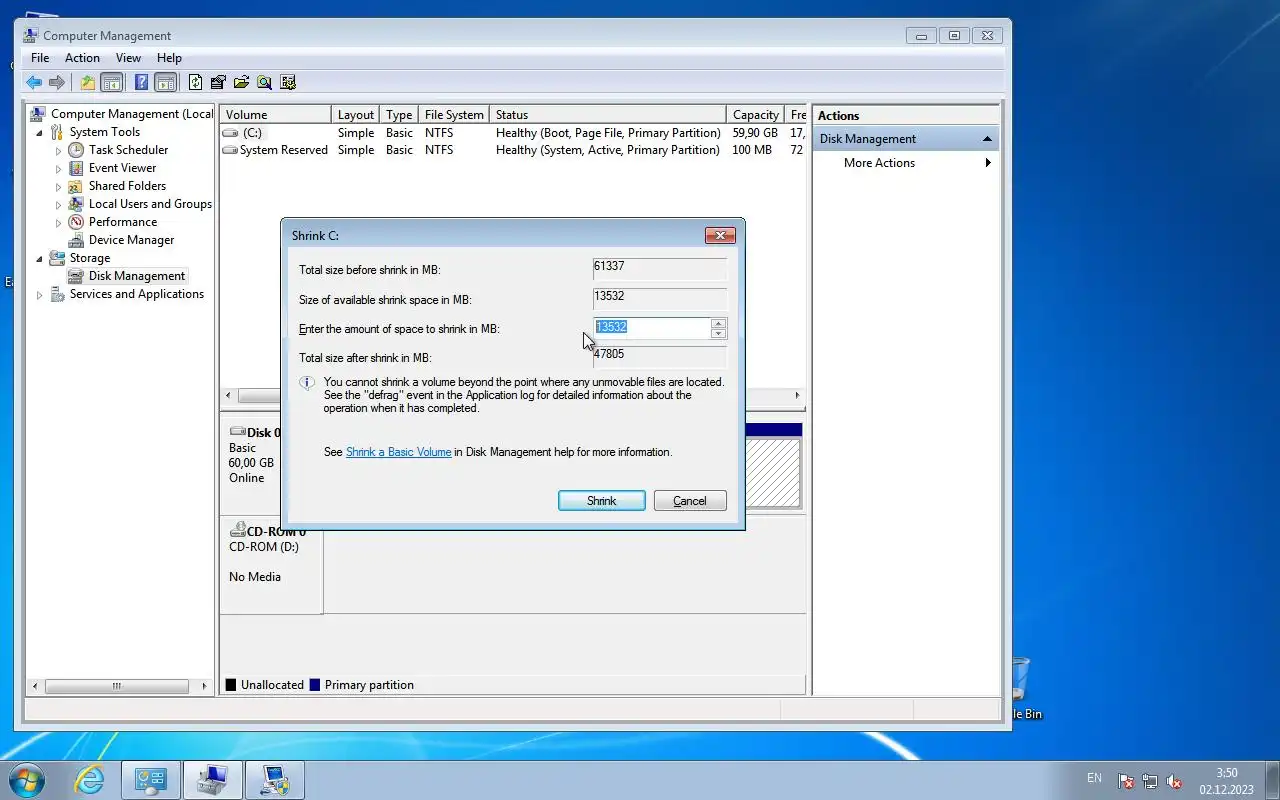Click the open folder toolbar icon
The image size is (1280, 800).
click(241, 83)
